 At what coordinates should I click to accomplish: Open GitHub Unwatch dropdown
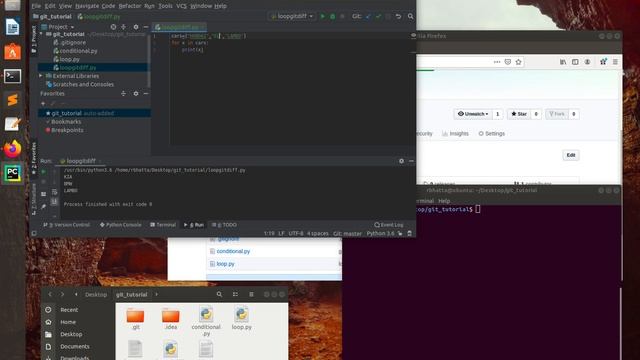473,114
